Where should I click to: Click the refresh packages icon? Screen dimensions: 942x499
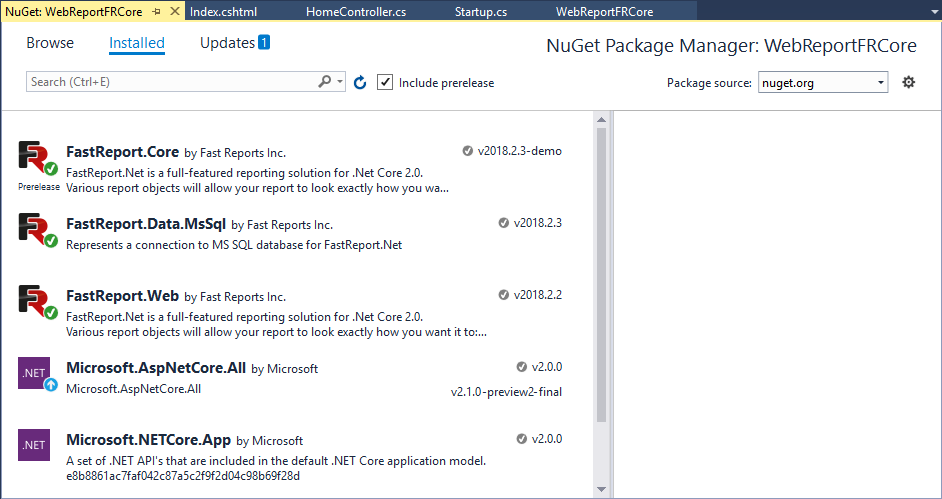pyautogui.click(x=360, y=83)
